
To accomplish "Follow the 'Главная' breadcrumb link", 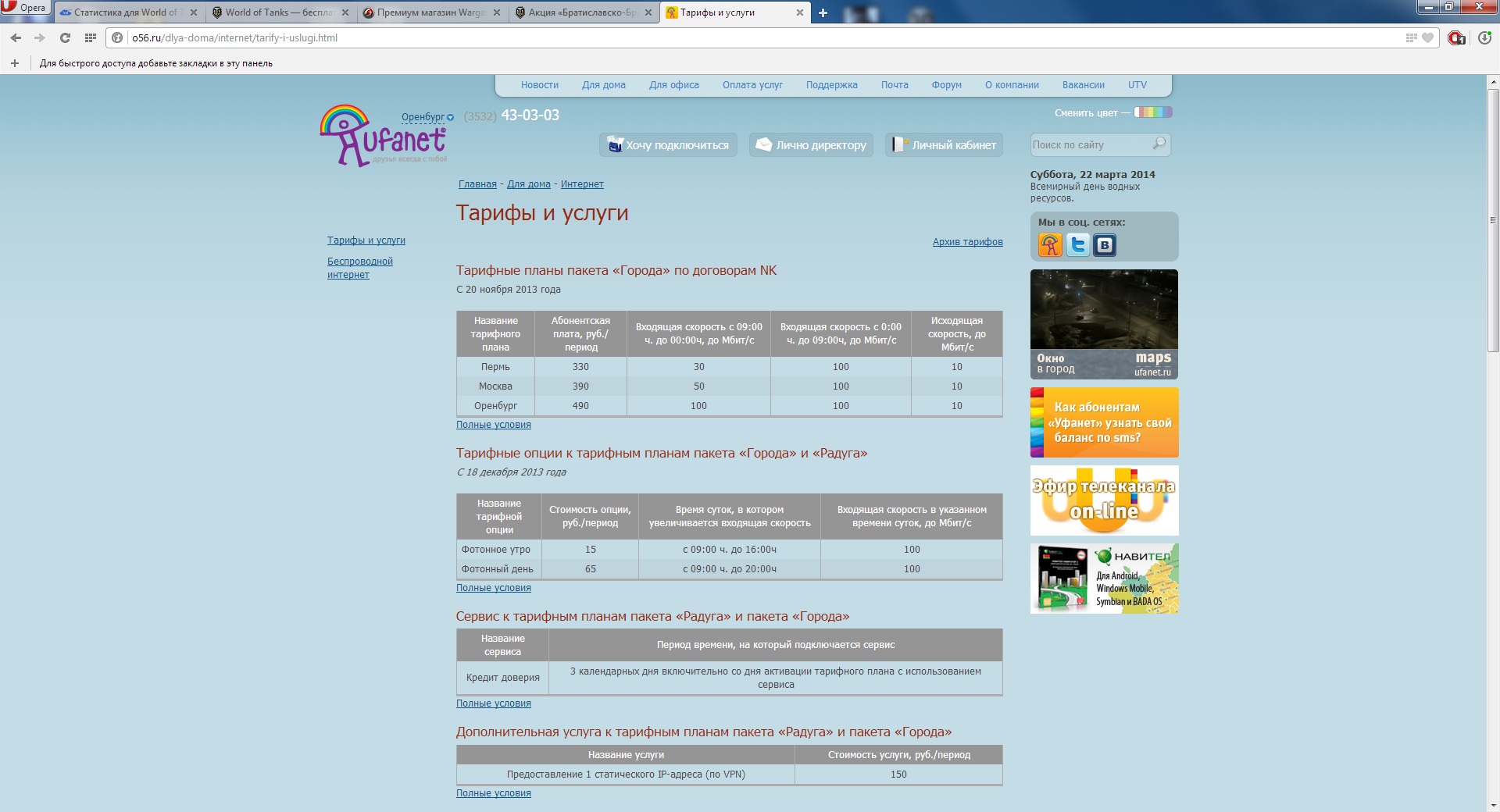I will 477,184.
